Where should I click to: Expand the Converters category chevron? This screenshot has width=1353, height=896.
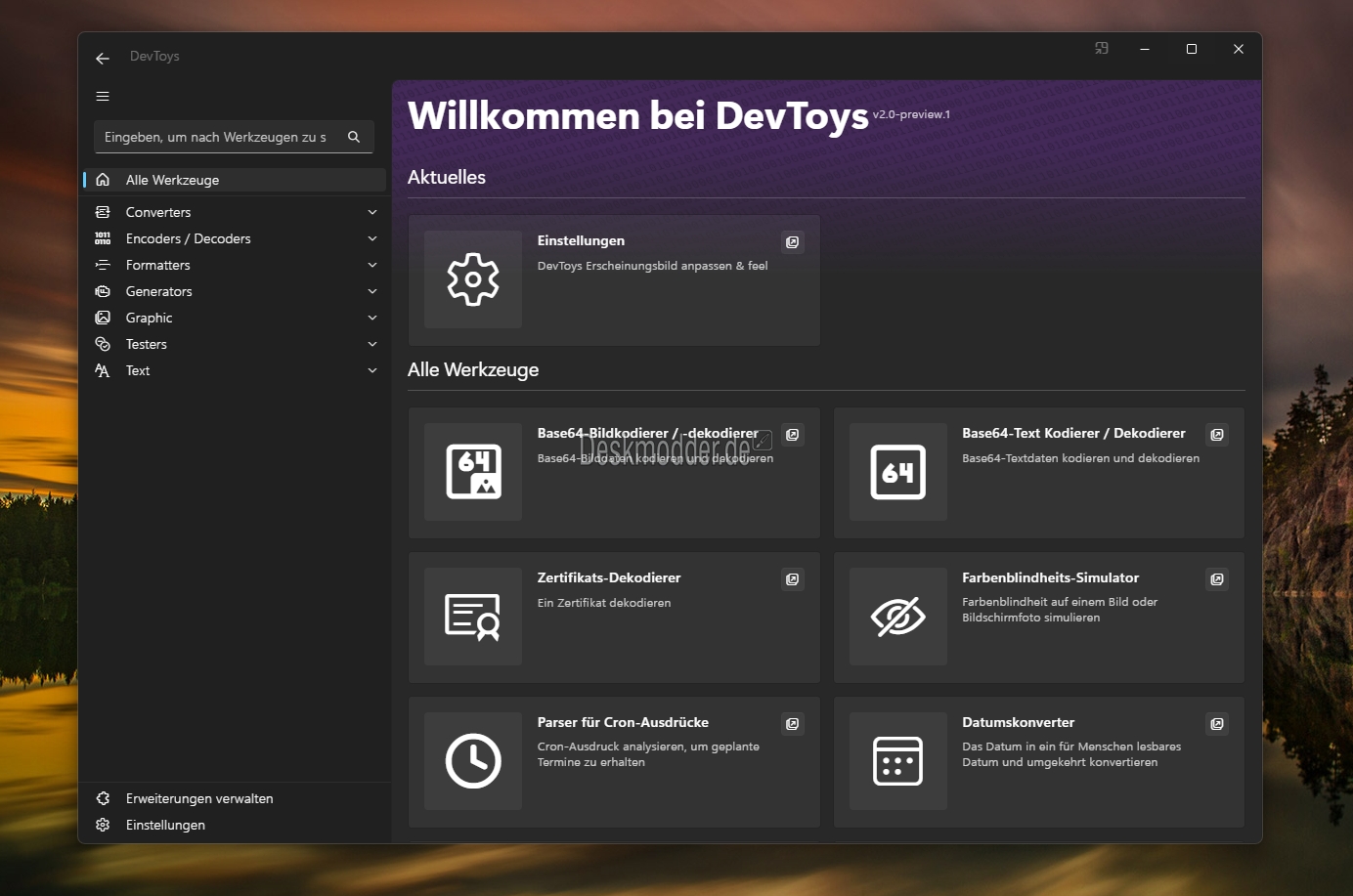click(372, 212)
